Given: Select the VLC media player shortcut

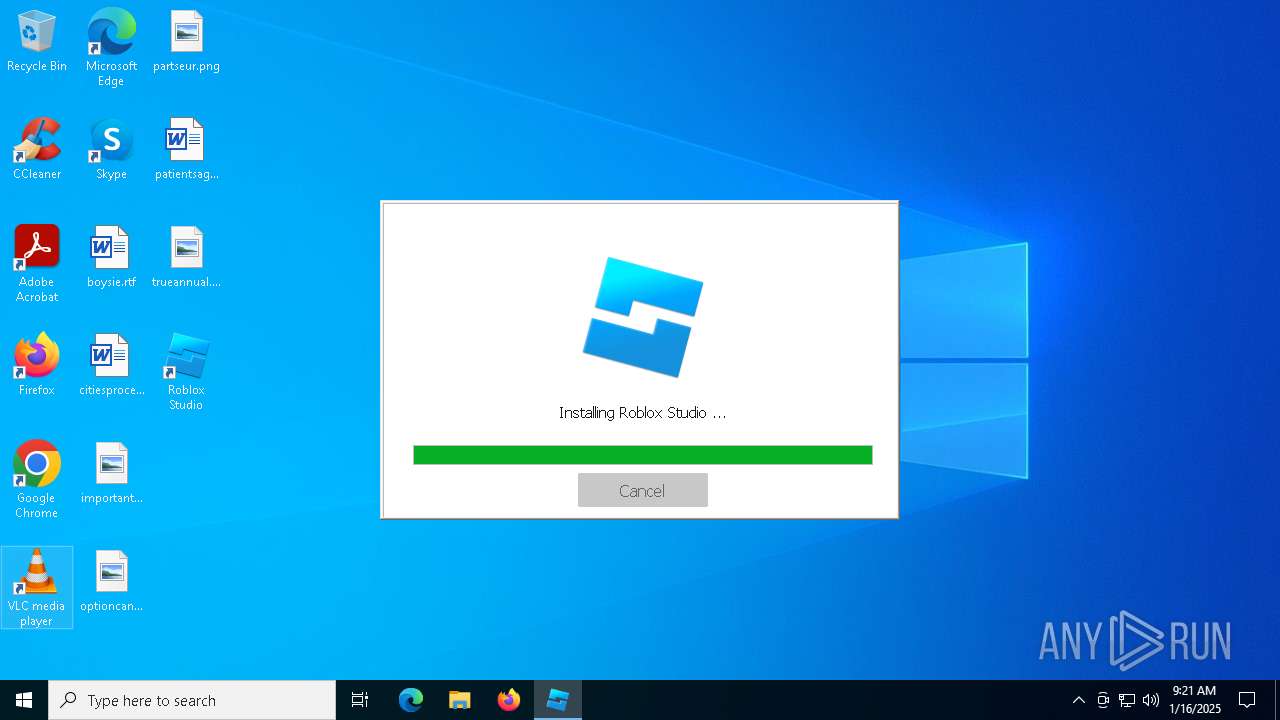Looking at the screenshot, I should (x=37, y=588).
